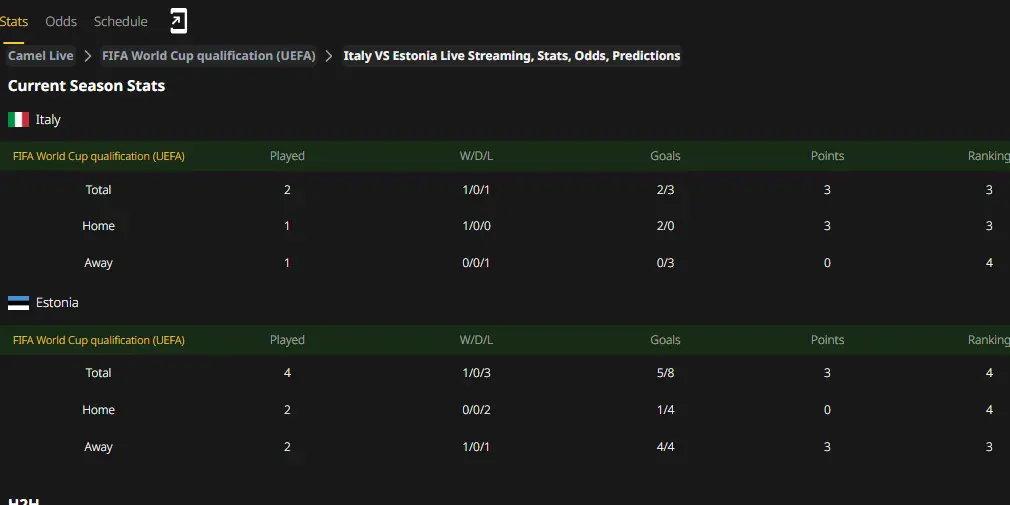Click Estonia team name label
The height and width of the screenshot is (505, 1010).
[57, 303]
